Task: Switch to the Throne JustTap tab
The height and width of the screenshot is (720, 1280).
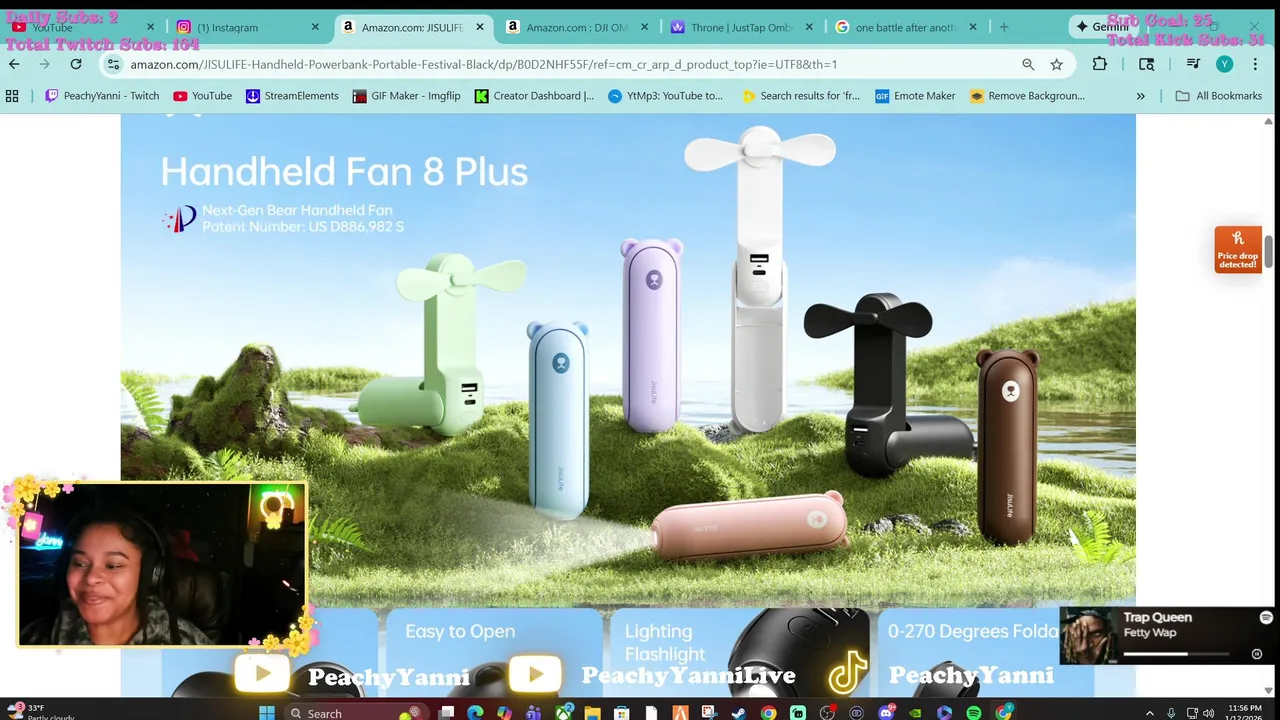Action: click(x=740, y=28)
